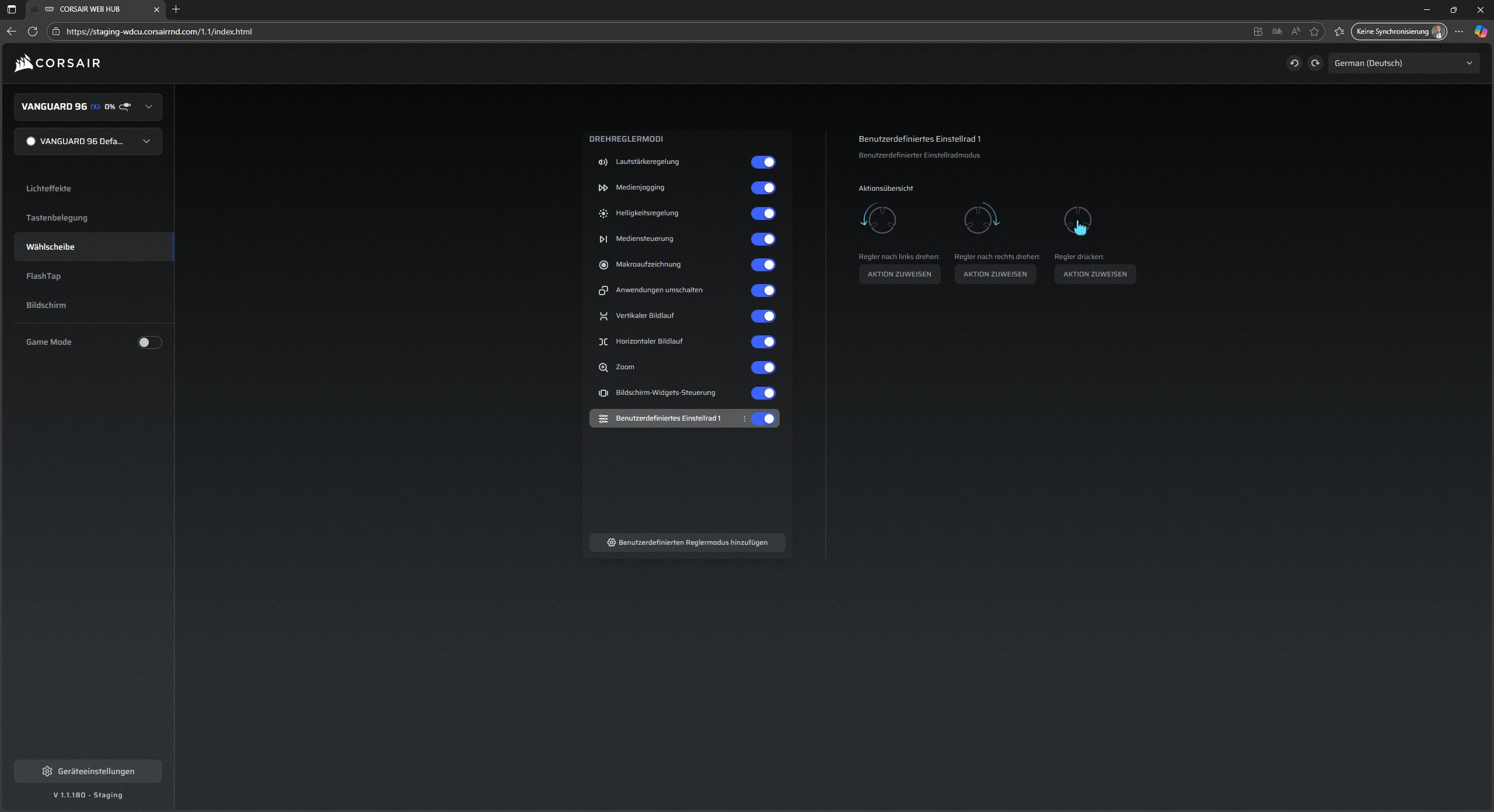Assign action for Regler nach links drehen

pos(899,274)
